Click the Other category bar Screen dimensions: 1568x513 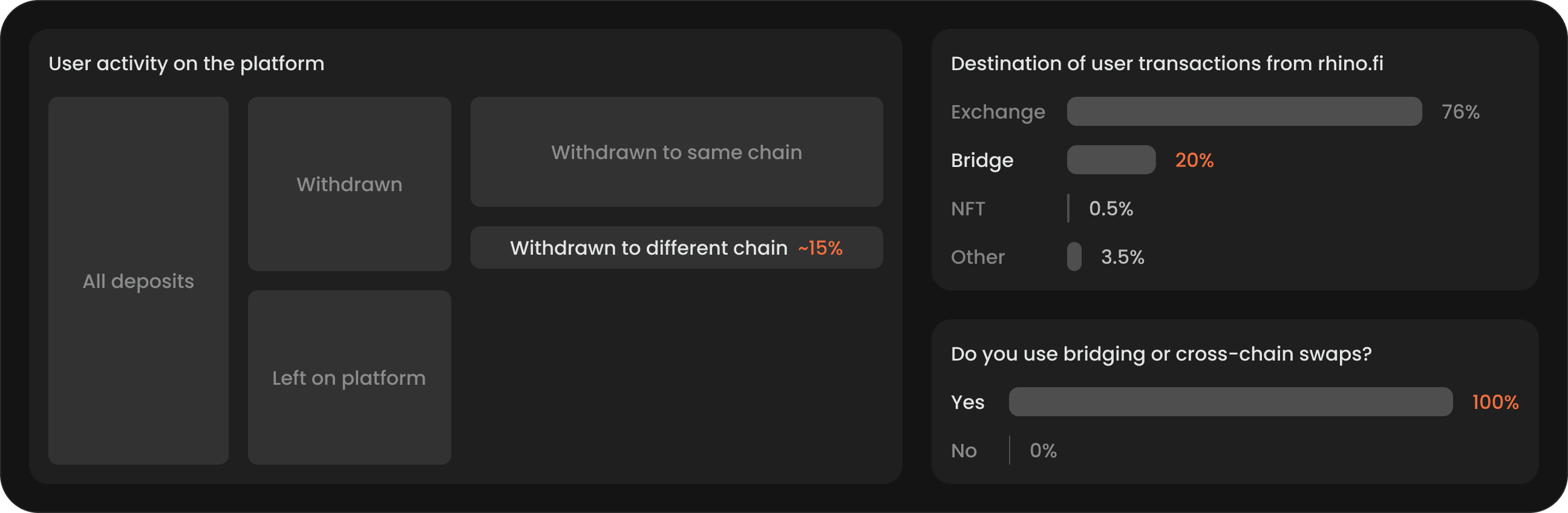[1074, 256]
